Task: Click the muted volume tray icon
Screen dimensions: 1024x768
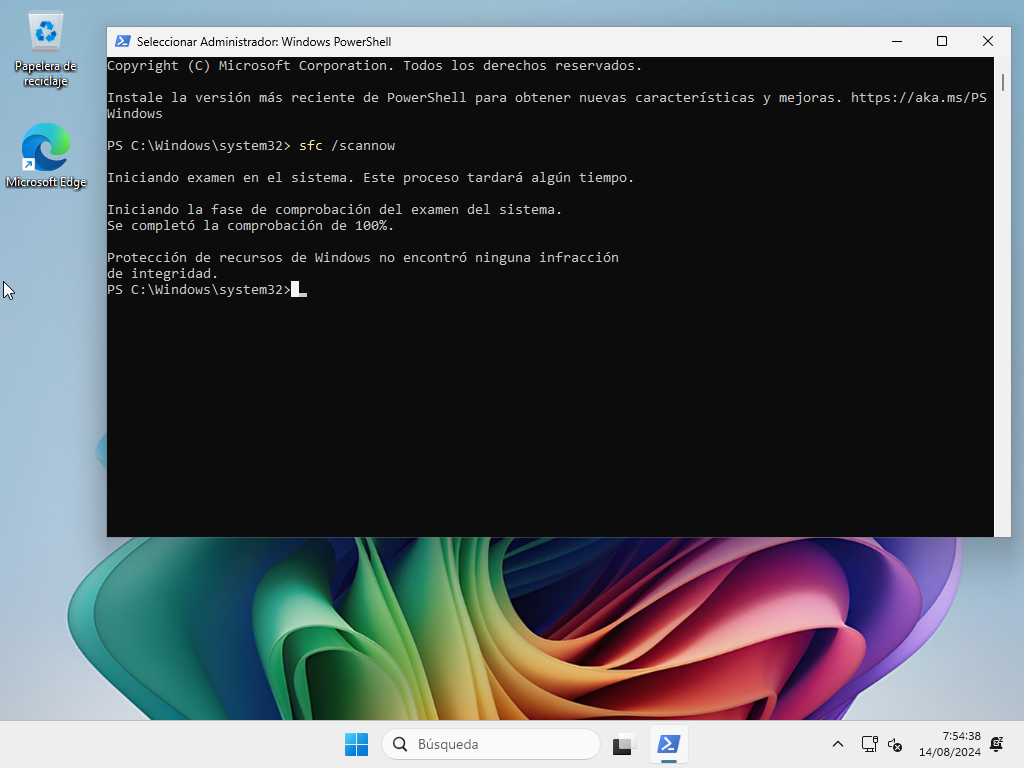Action: click(x=895, y=744)
